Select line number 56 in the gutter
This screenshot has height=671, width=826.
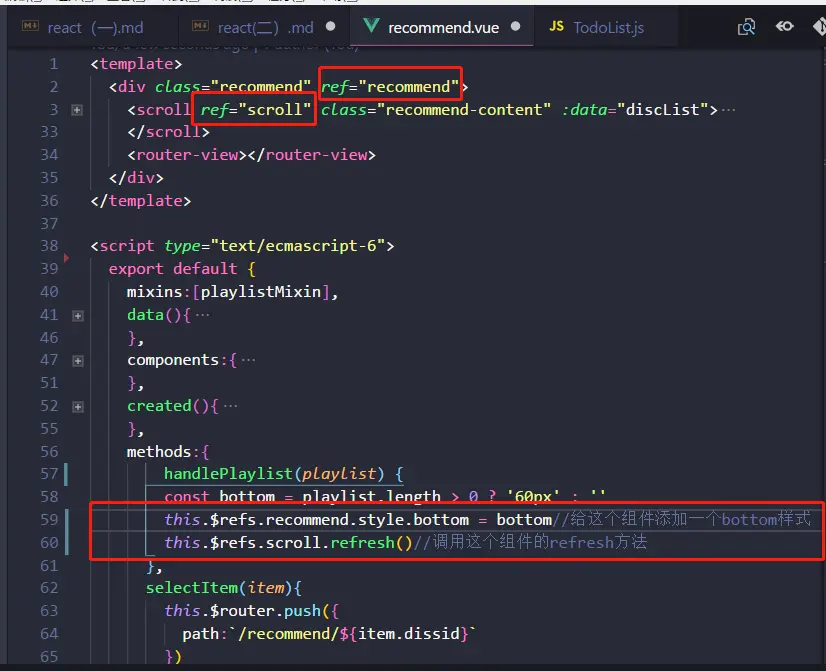[49, 451]
